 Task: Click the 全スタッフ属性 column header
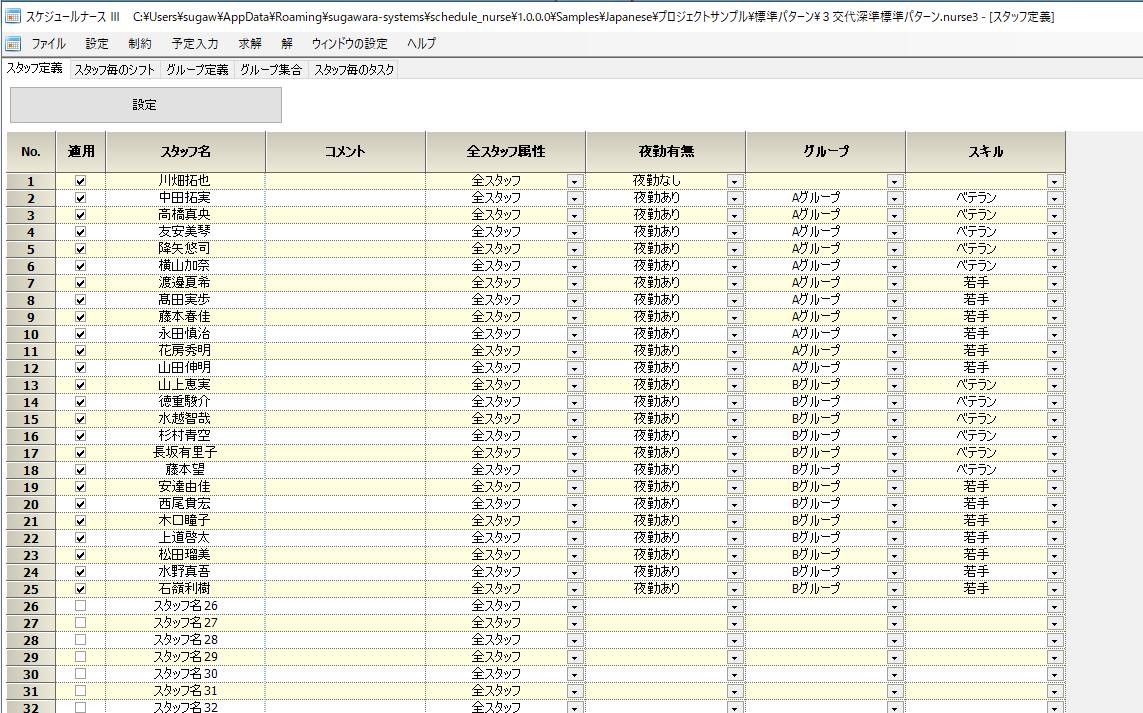(x=506, y=152)
